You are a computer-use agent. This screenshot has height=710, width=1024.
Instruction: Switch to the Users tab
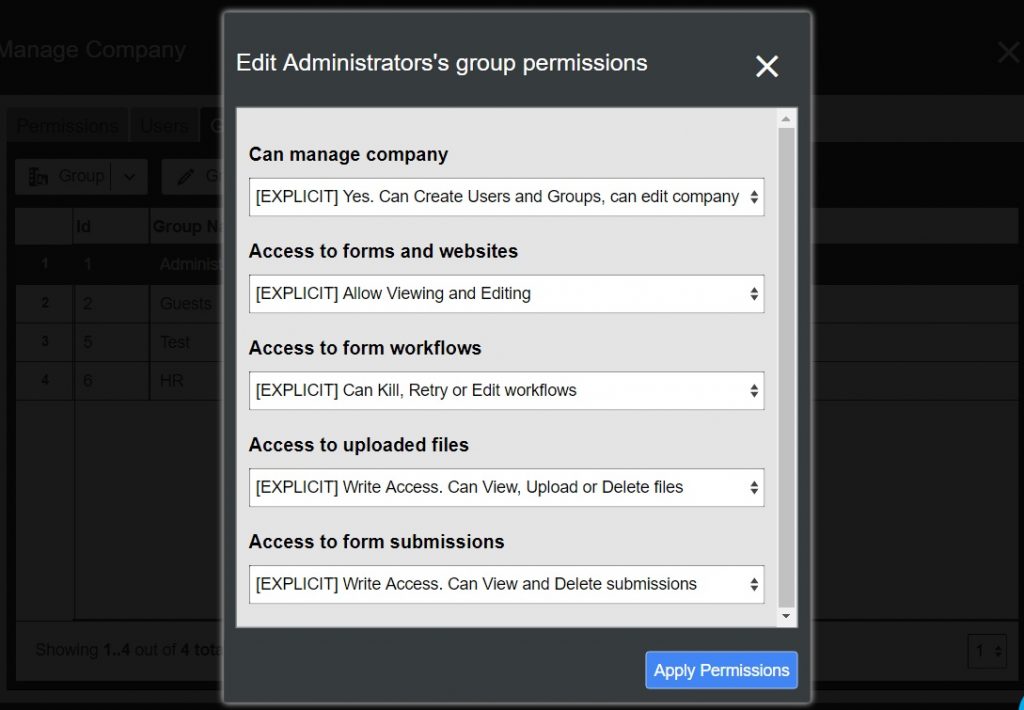164,126
